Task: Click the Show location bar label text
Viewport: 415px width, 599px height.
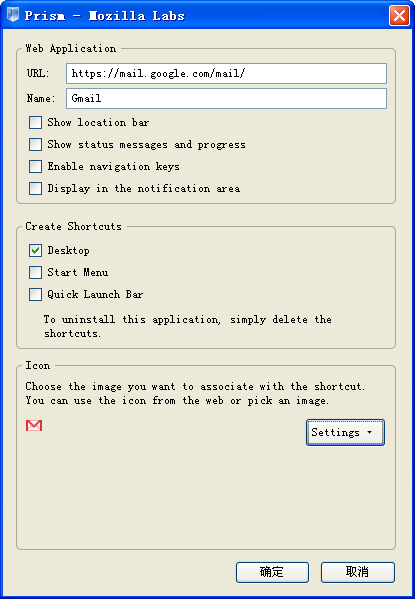Action: click(98, 123)
